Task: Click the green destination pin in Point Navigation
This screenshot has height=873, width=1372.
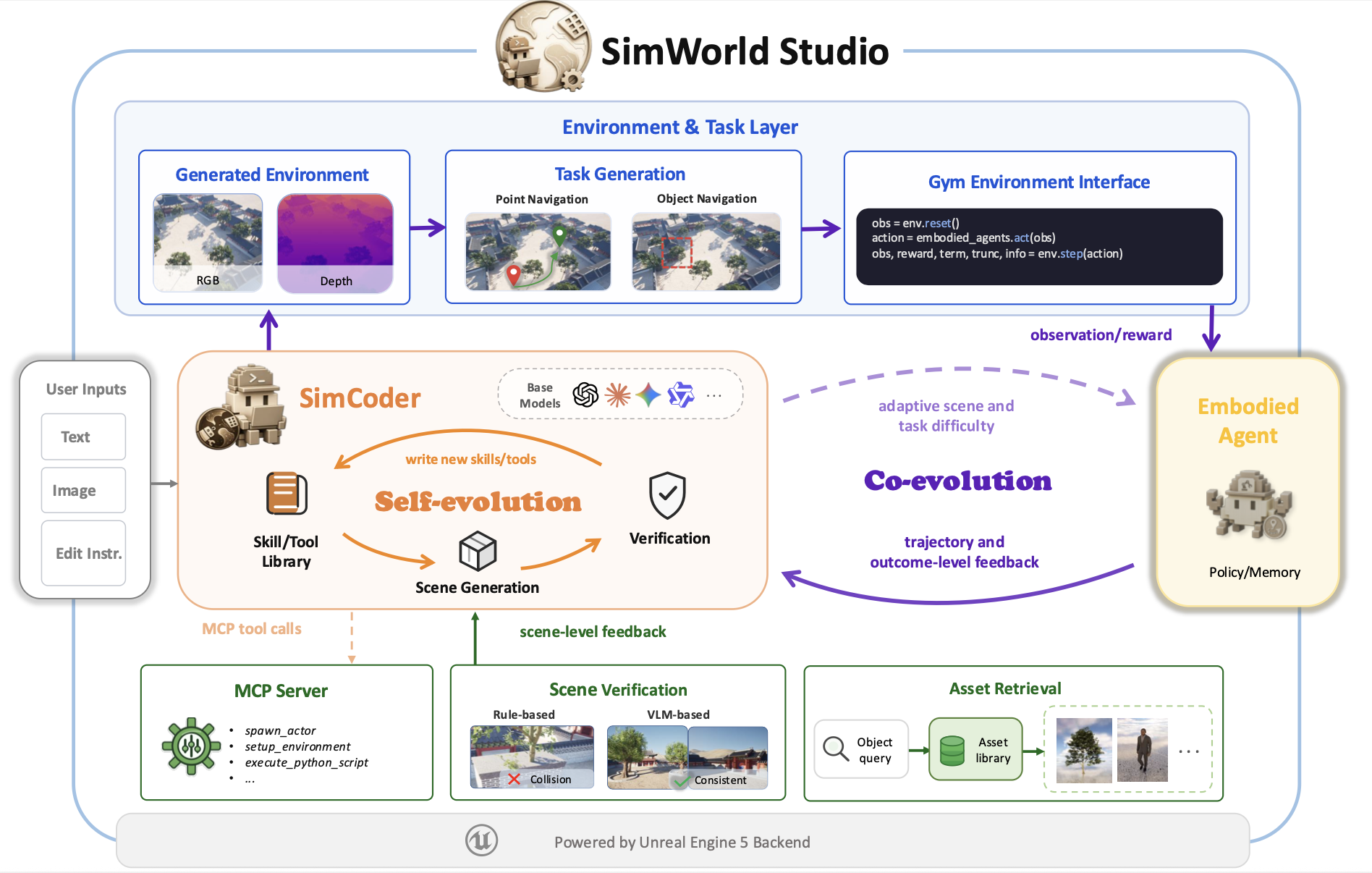Action: pyautogui.click(x=559, y=235)
